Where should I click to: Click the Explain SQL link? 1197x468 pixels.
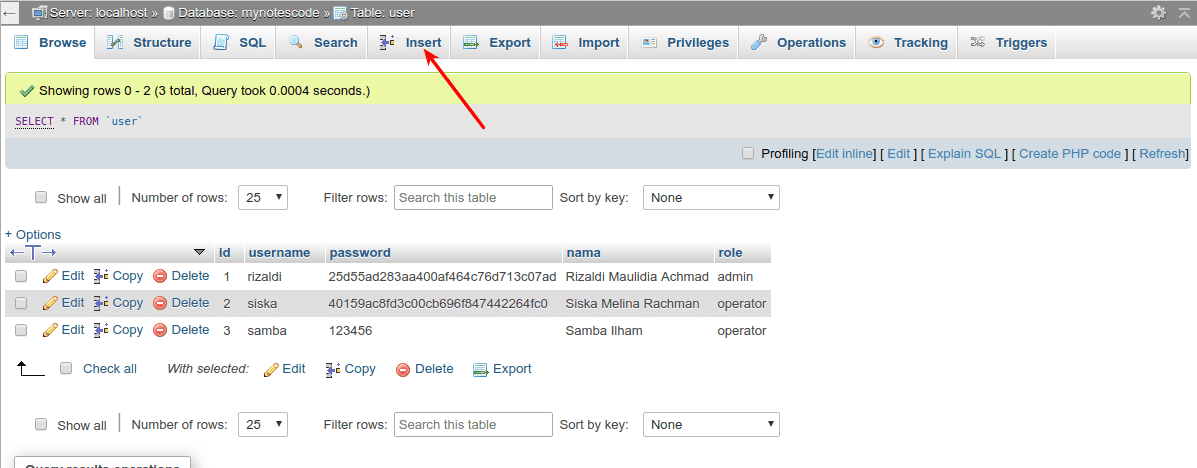point(965,153)
